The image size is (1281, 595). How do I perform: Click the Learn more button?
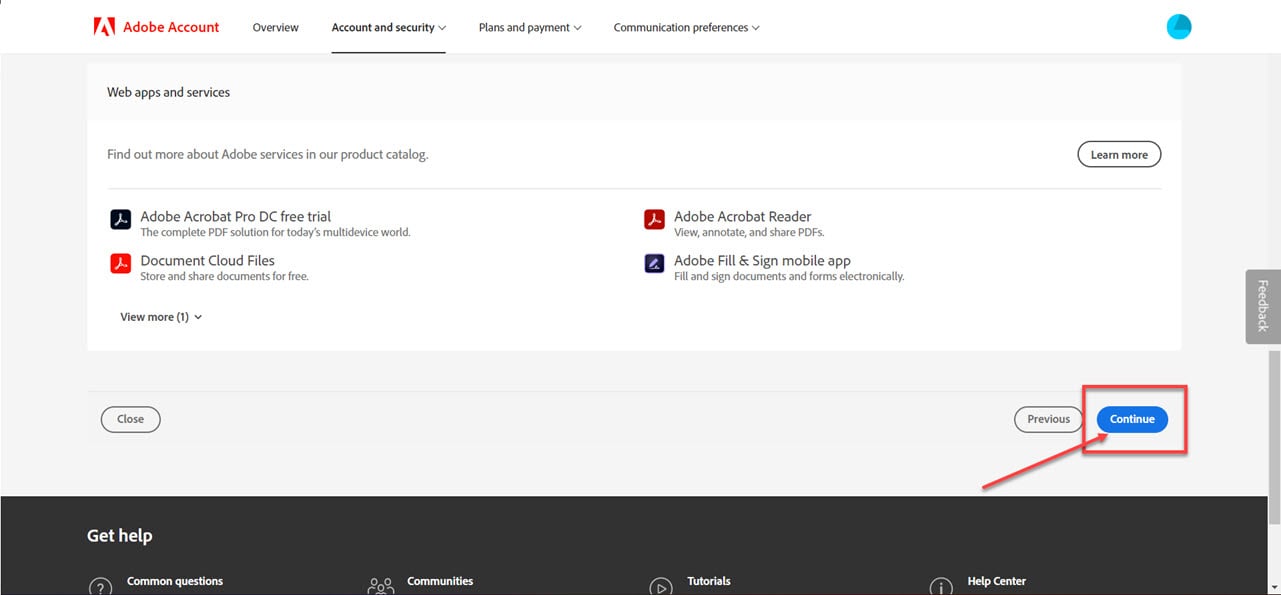(x=1119, y=155)
